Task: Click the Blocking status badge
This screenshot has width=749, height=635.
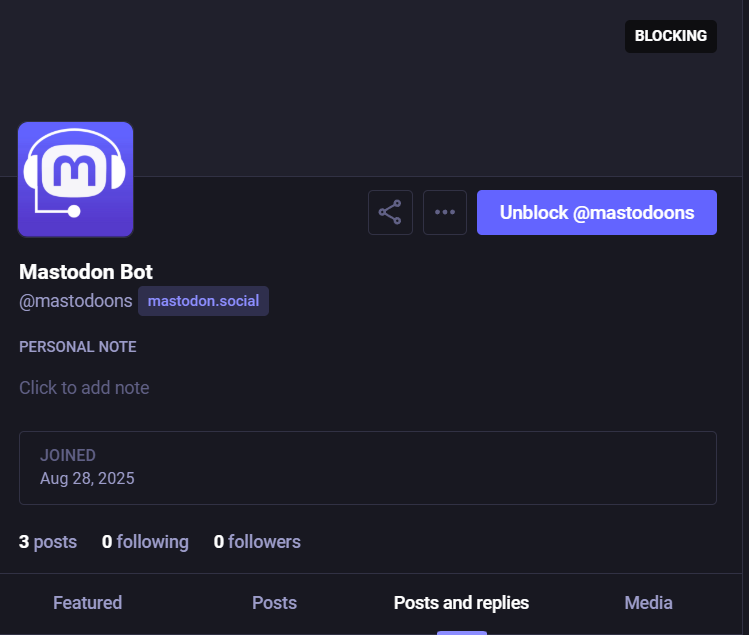Action: pos(670,36)
